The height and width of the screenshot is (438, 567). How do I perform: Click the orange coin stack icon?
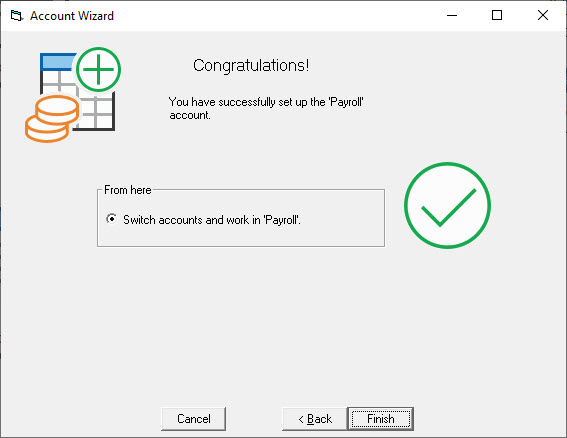tap(52, 119)
